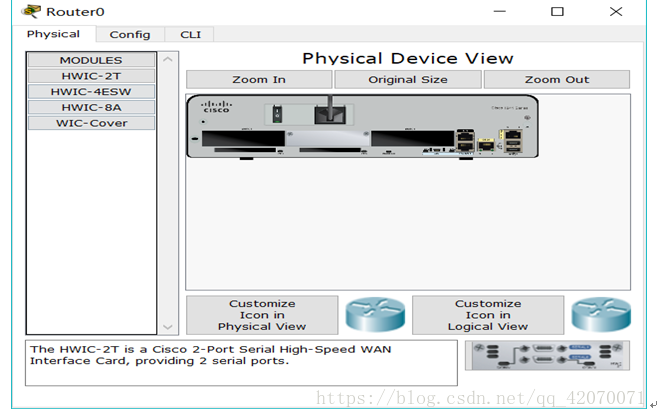Click the Zoom Out button
This screenshot has width=657, height=418.
point(557,80)
